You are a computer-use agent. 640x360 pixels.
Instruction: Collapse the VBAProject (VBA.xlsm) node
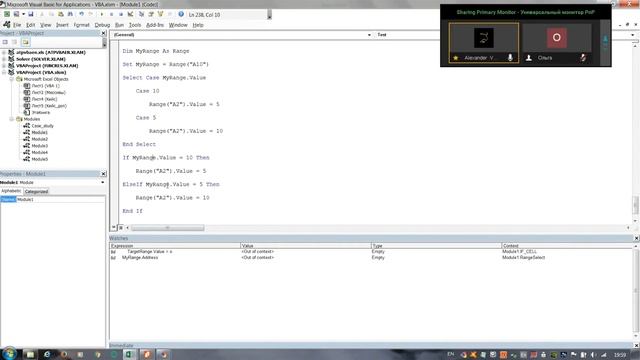pos(4,72)
